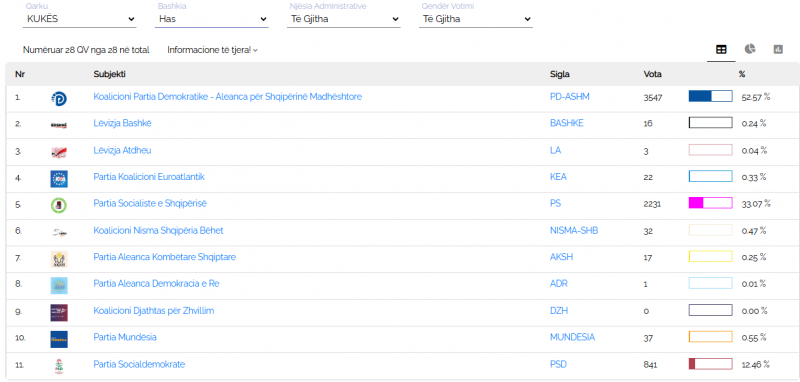Switch to table view icon
The image size is (800, 382).
coord(721,49)
